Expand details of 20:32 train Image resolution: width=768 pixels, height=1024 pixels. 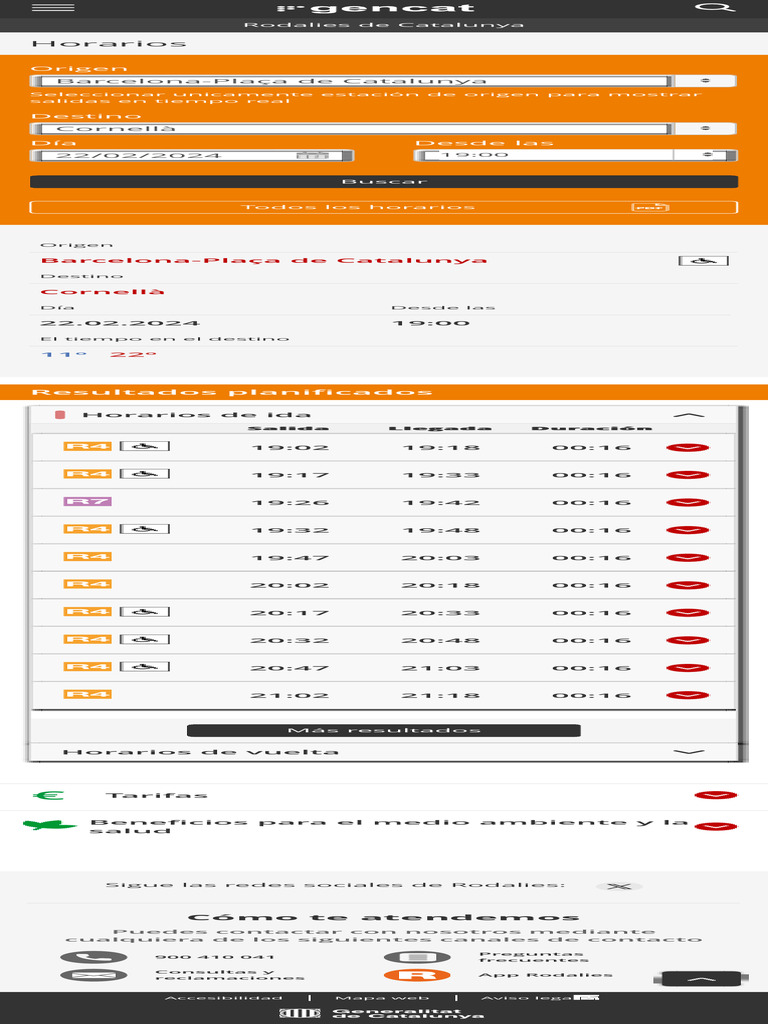688,641
